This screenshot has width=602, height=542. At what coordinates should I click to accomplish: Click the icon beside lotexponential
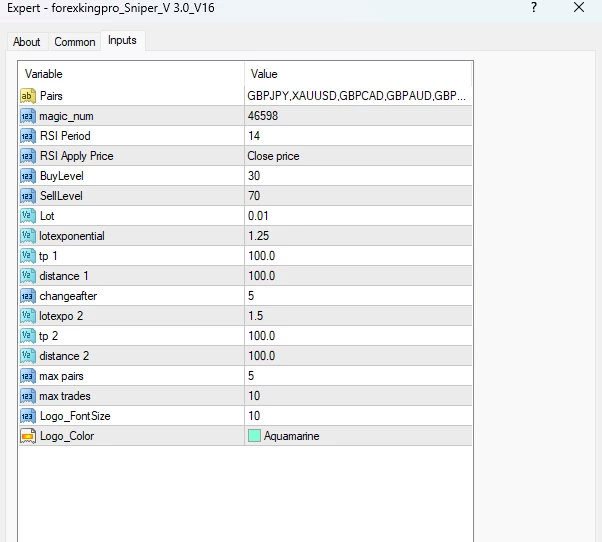pos(28,236)
